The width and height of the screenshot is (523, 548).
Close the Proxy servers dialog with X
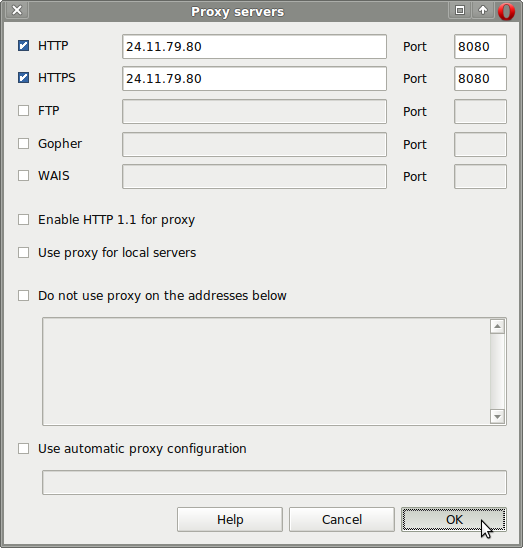click(17, 10)
